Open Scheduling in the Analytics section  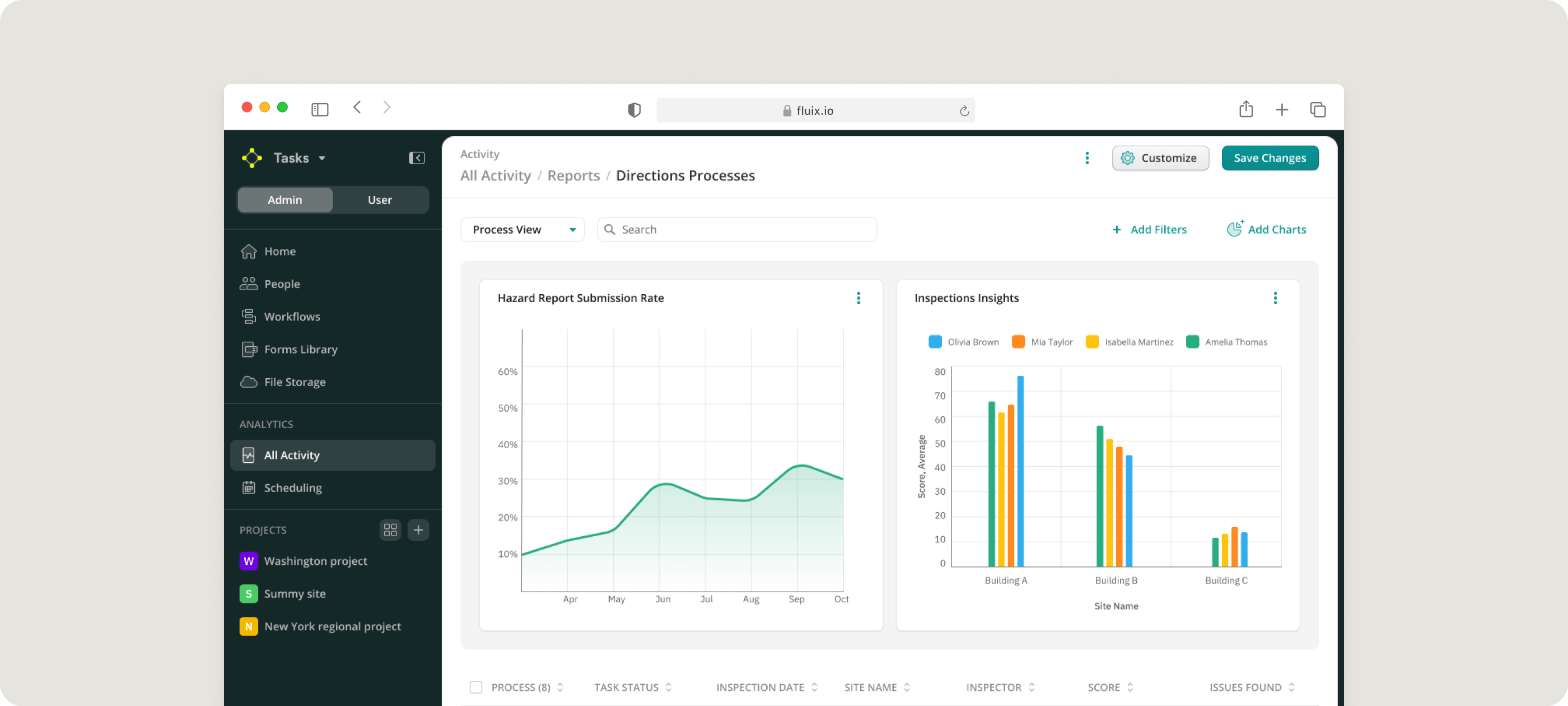point(293,488)
